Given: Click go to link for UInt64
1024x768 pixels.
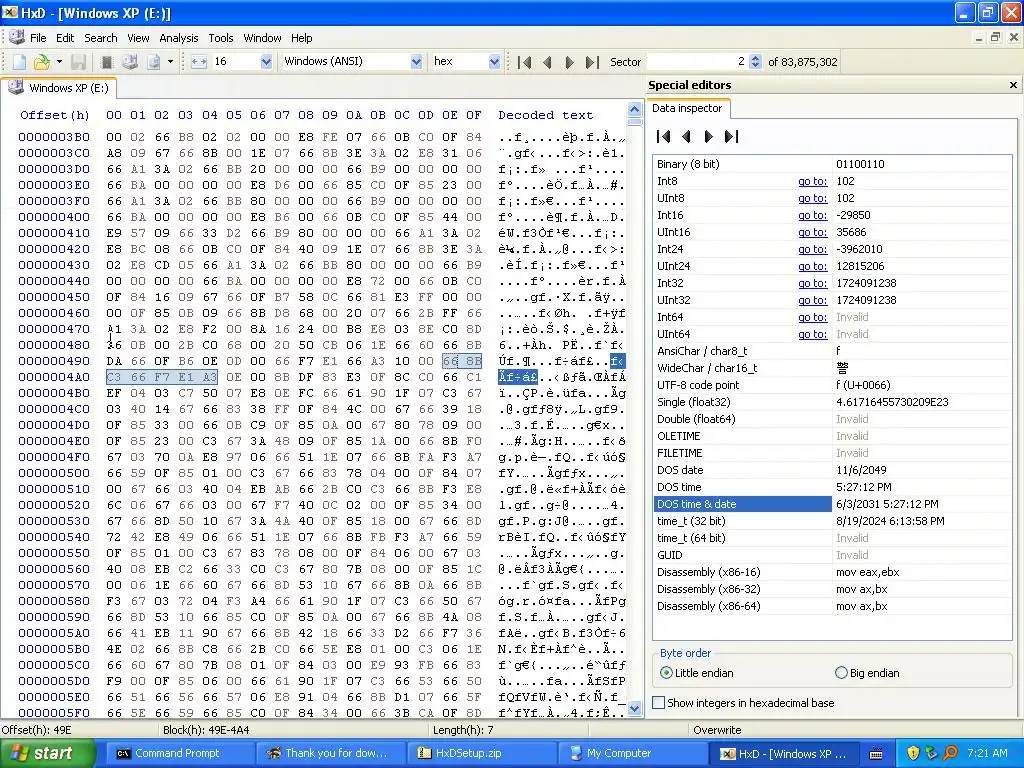Looking at the screenshot, I should point(812,334).
